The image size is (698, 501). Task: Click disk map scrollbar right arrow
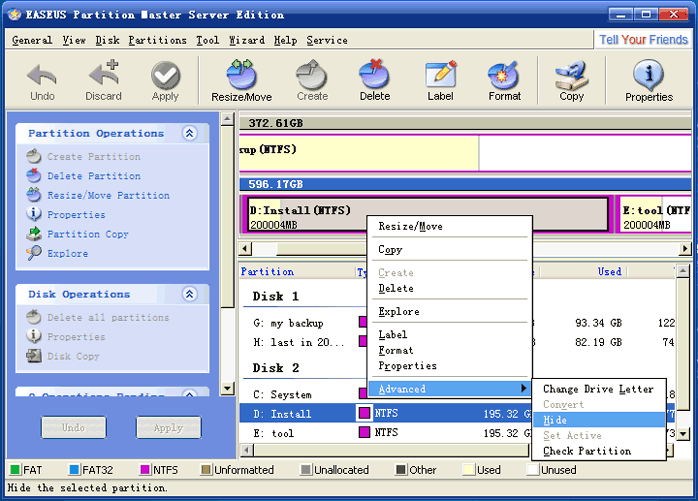click(685, 248)
